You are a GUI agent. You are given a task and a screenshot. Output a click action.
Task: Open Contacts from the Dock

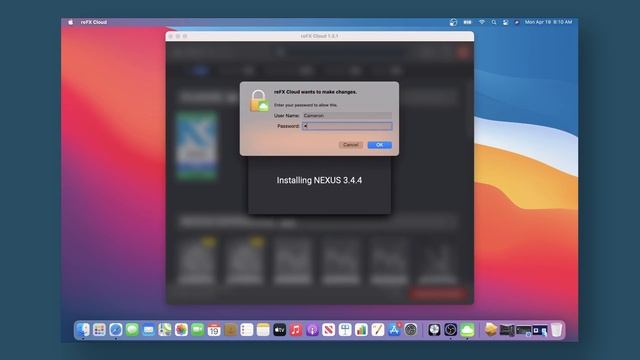pyautogui.click(x=230, y=329)
